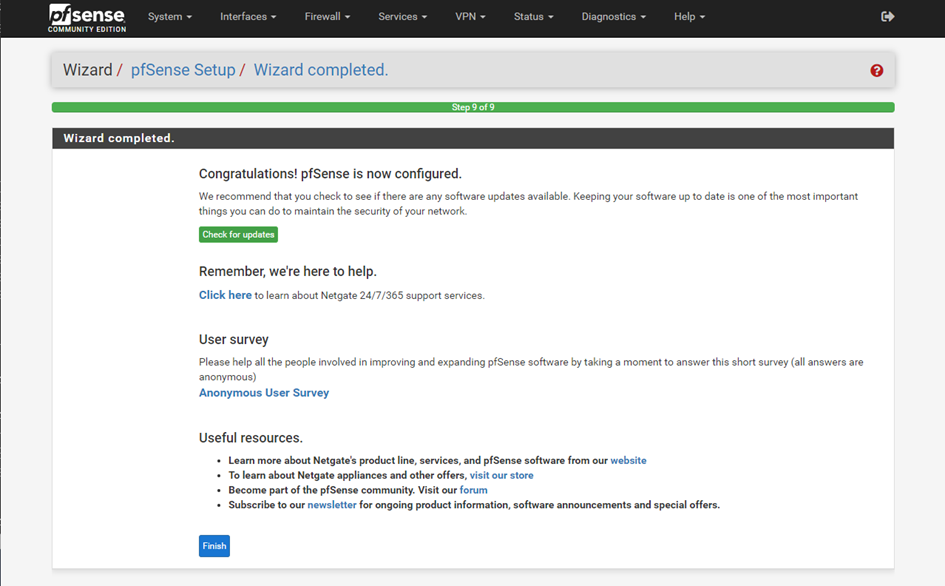Image resolution: width=945 pixels, height=586 pixels.
Task: Open the pfSense forum link
Action: tap(473, 490)
